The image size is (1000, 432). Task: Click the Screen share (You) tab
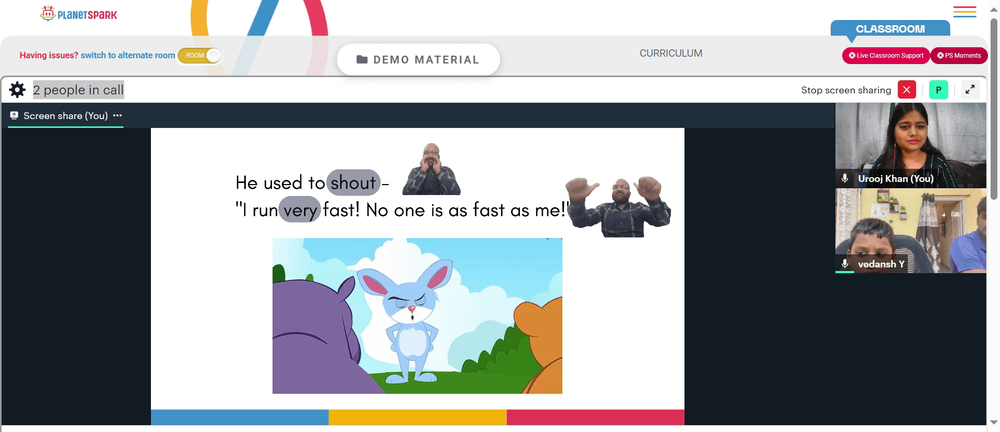coord(66,115)
